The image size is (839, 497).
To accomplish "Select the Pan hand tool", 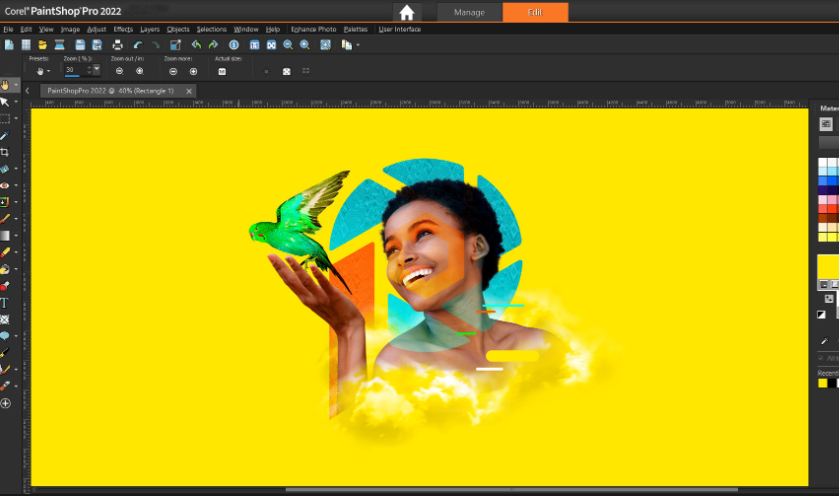I will (5, 85).
